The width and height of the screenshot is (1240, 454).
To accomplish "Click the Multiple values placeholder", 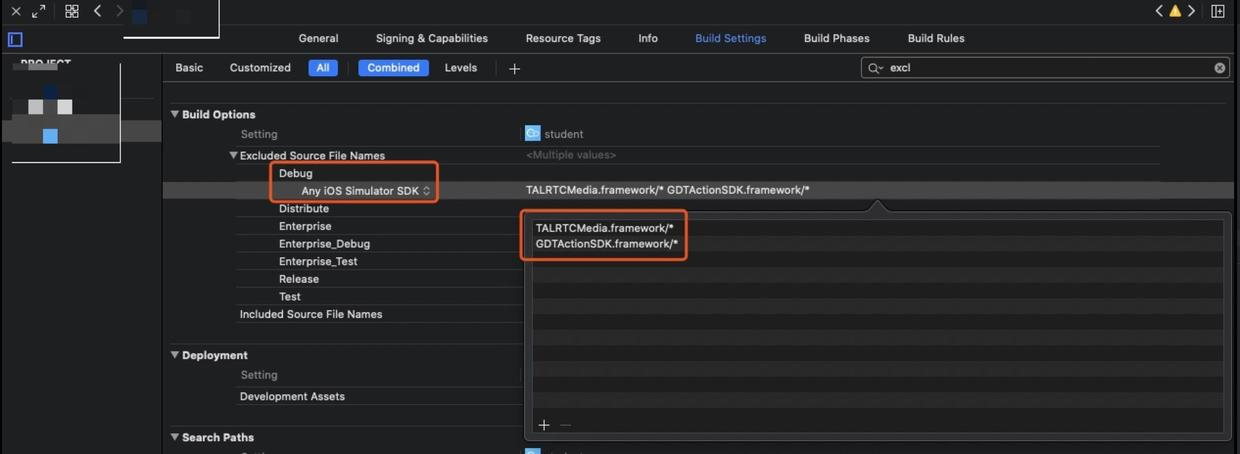I will click(x=571, y=155).
